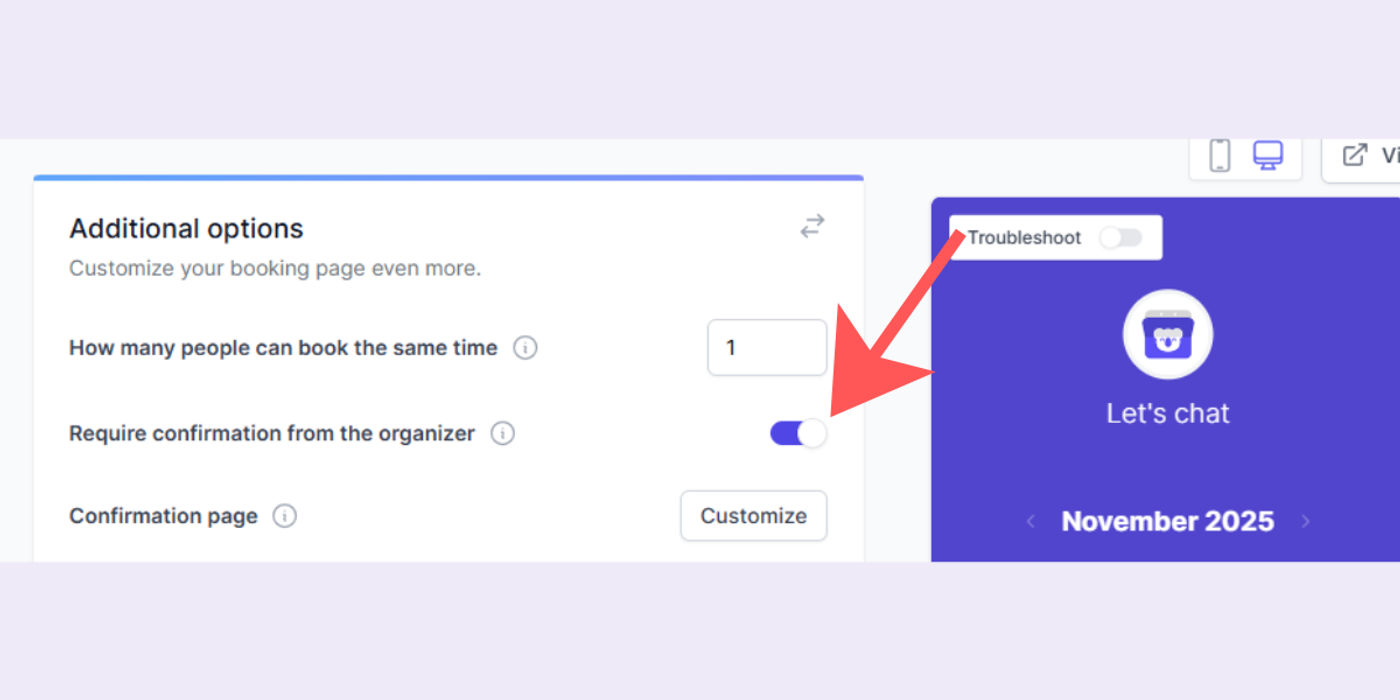View info about booking capacity limit
Image resolution: width=1400 pixels, height=700 pixels.
(x=525, y=347)
